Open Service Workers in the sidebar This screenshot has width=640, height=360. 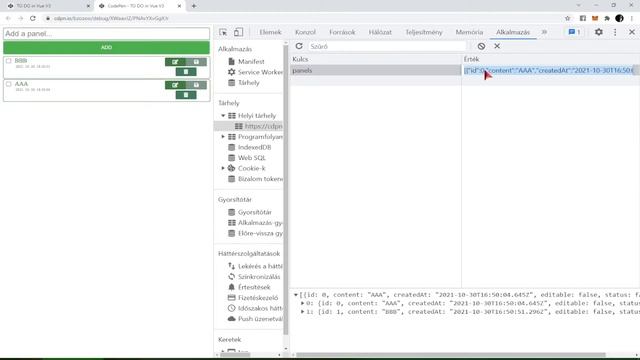tap(256, 72)
